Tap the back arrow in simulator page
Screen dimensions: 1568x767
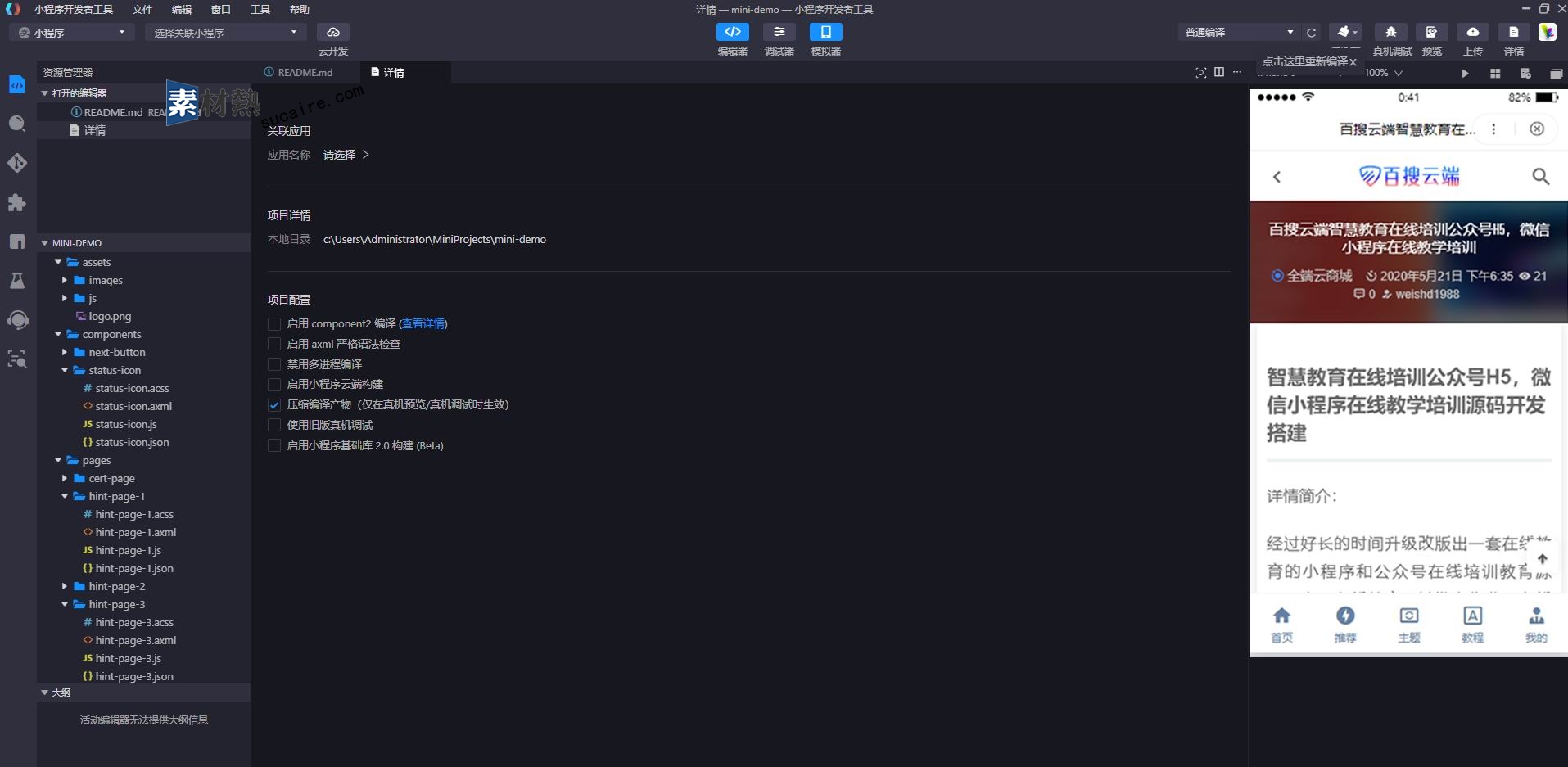coord(1277,177)
